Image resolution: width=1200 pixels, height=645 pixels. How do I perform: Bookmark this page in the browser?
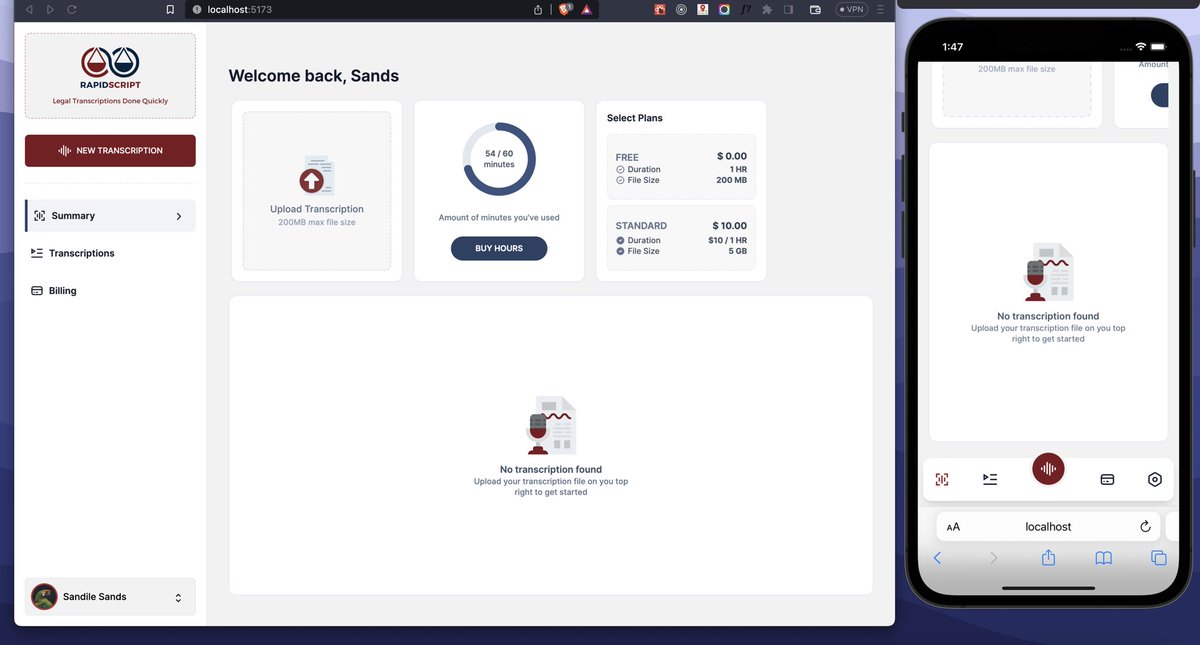tap(170, 9)
